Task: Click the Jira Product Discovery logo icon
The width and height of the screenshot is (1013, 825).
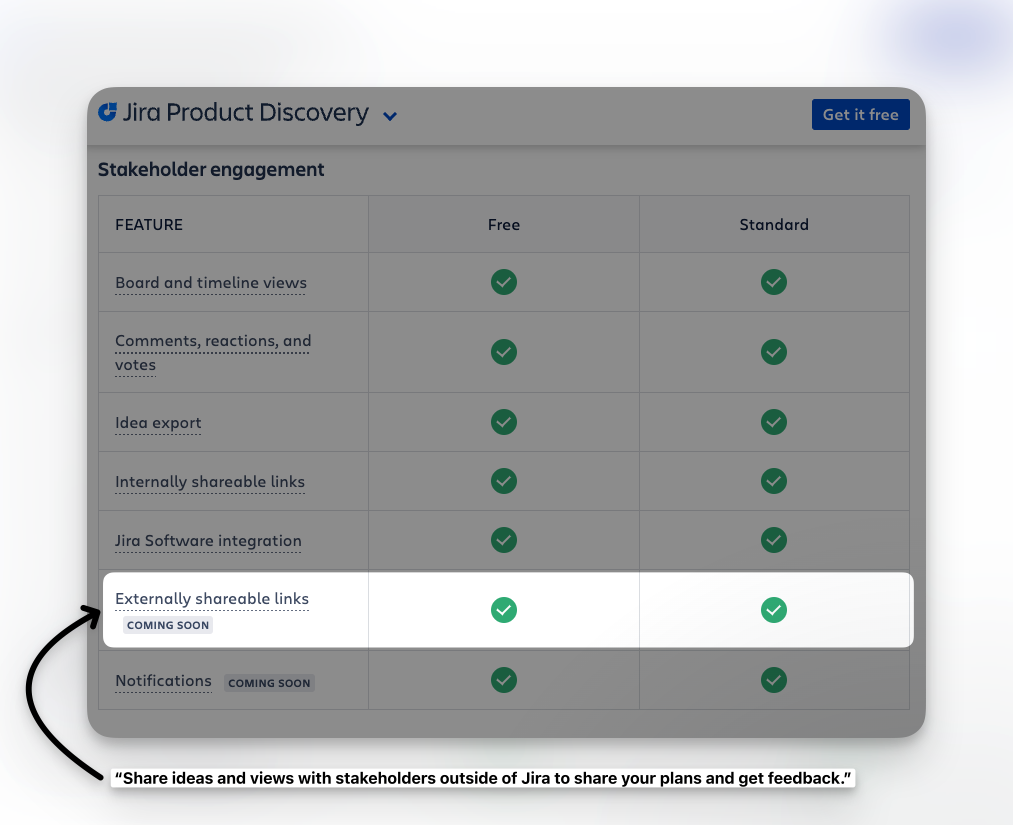Action: tap(106, 113)
